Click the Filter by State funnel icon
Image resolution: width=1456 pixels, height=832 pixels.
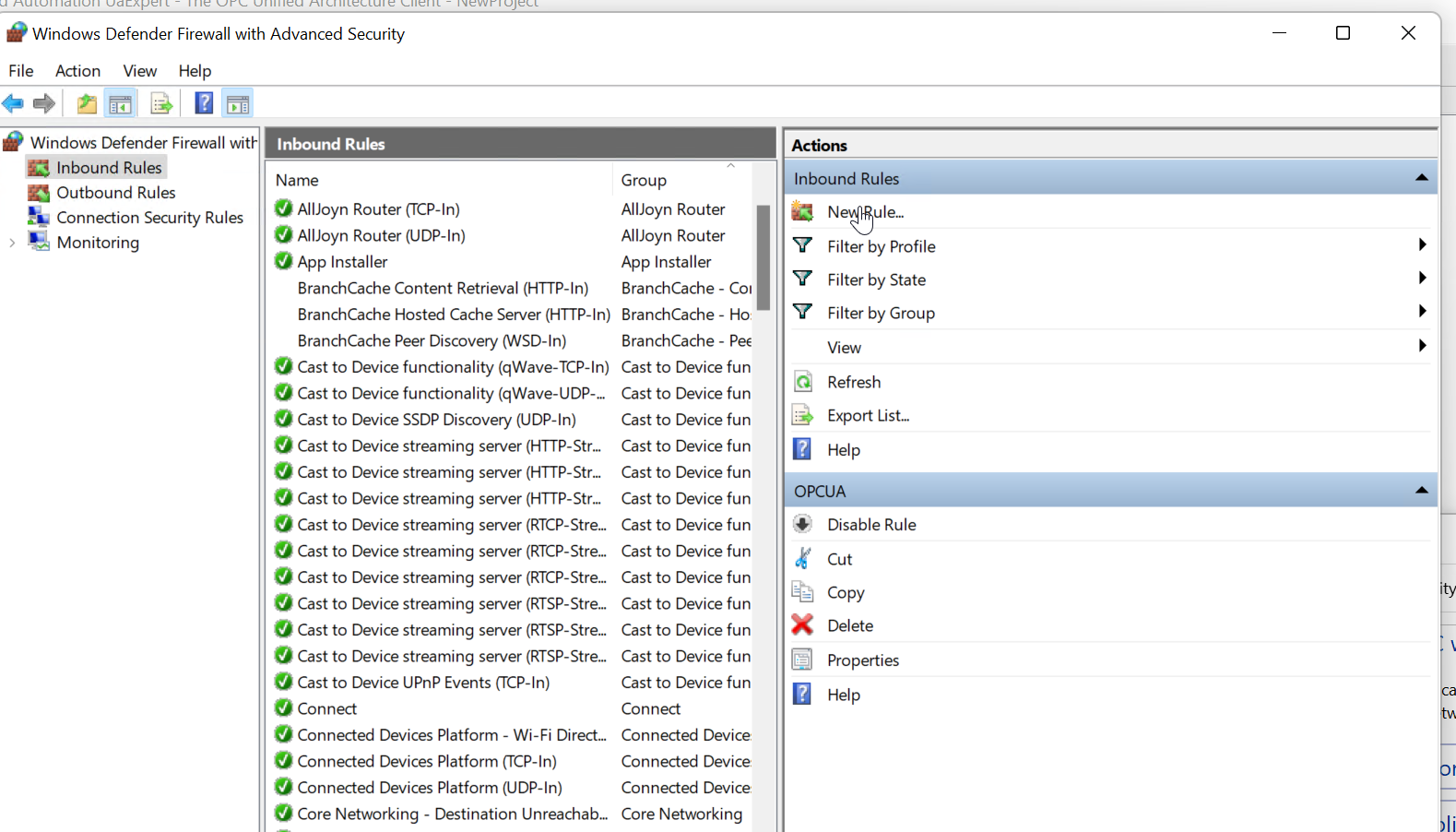(803, 279)
